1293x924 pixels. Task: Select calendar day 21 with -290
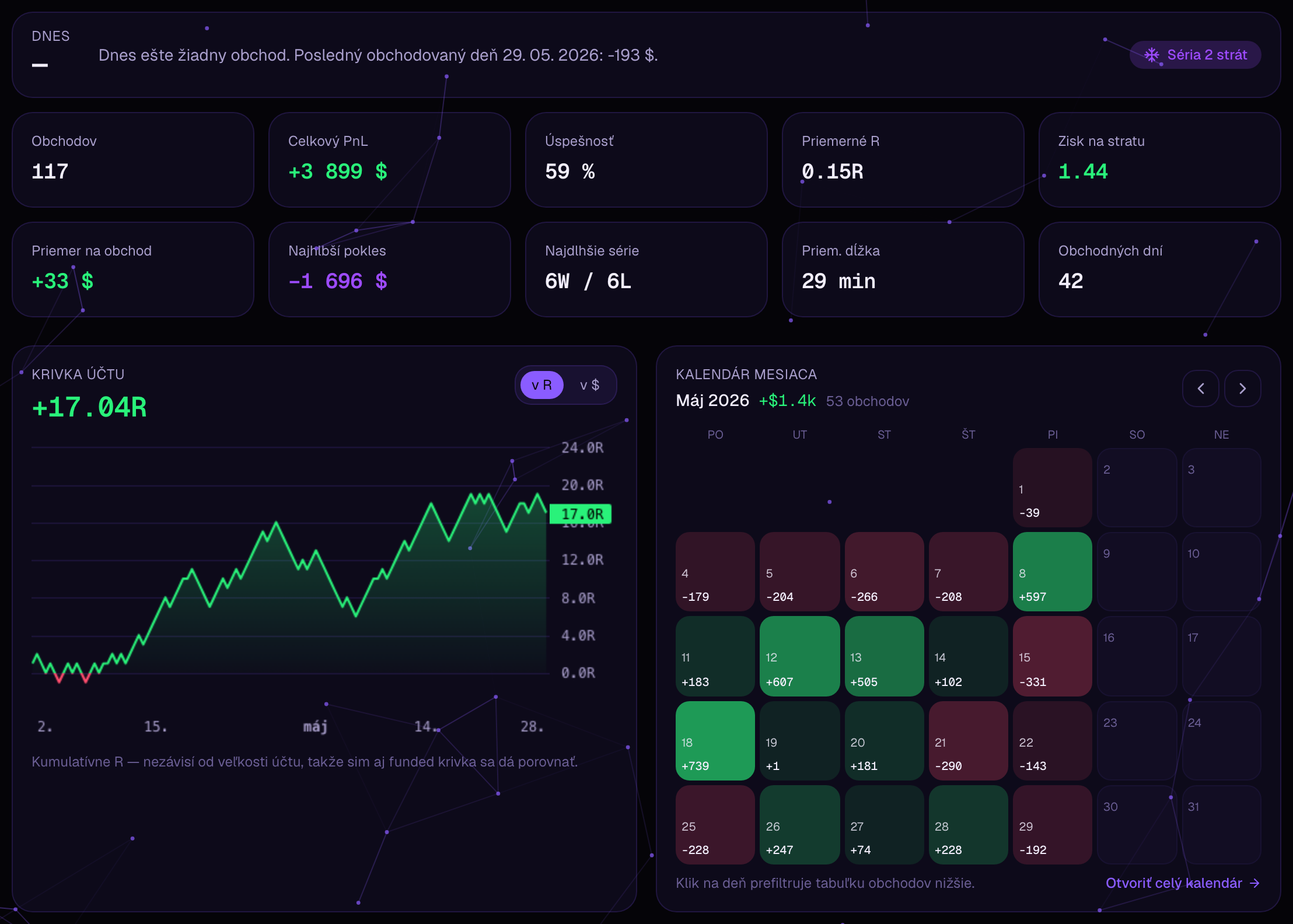[968, 741]
